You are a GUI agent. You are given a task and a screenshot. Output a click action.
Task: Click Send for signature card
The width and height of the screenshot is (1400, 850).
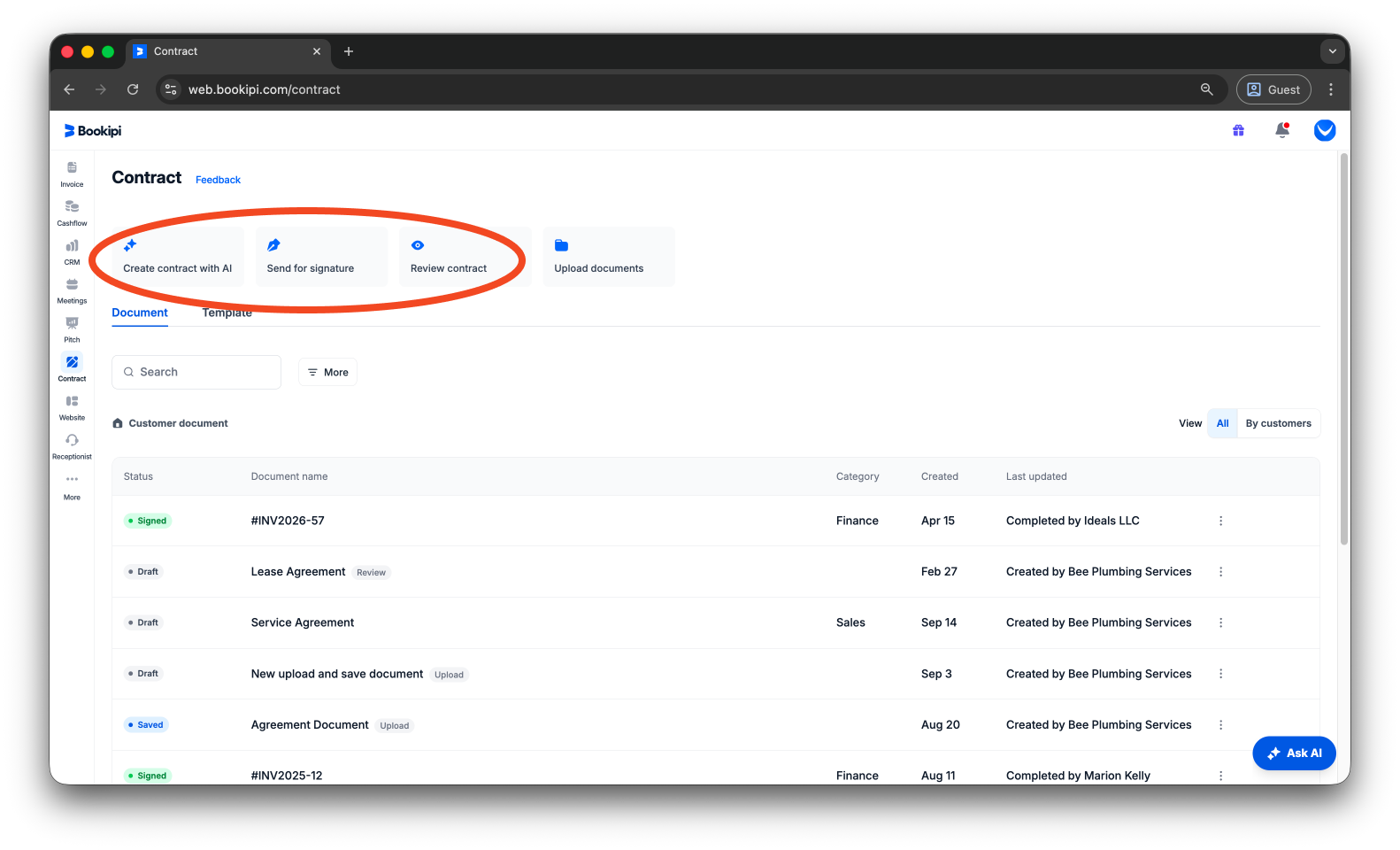pyautogui.click(x=322, y=257)
